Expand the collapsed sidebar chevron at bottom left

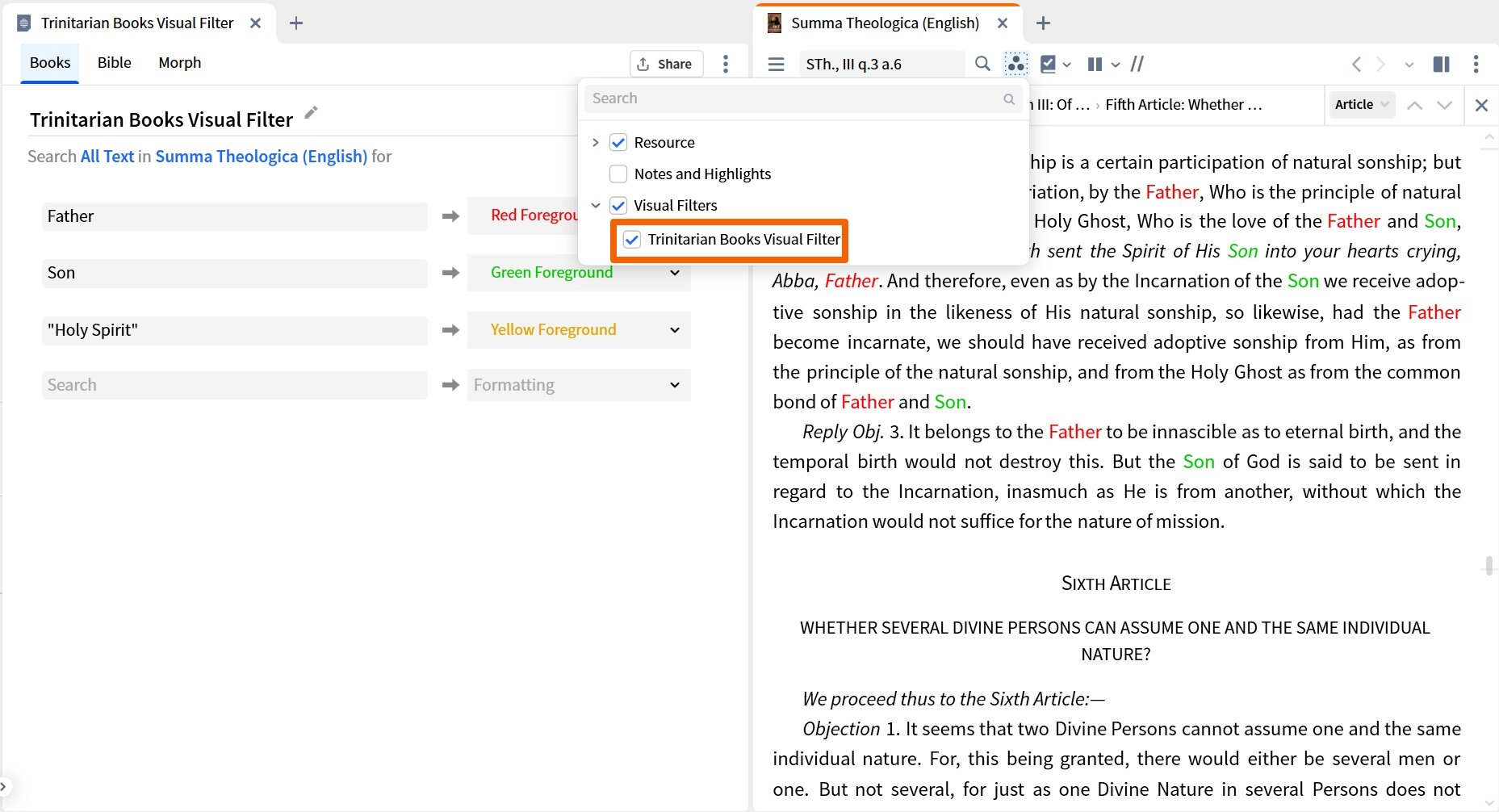pos(4,785)
